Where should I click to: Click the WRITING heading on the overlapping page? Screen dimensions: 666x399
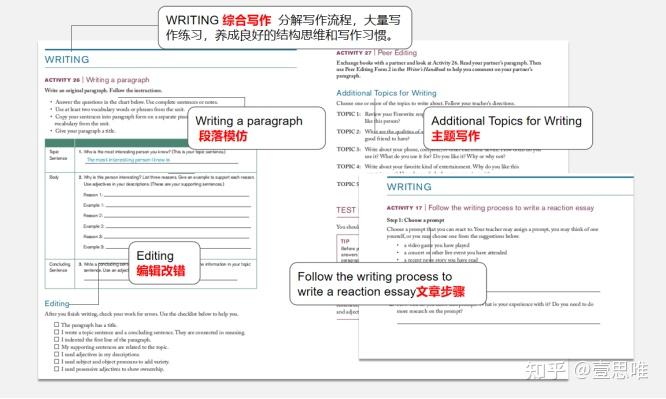coord(409,187)
